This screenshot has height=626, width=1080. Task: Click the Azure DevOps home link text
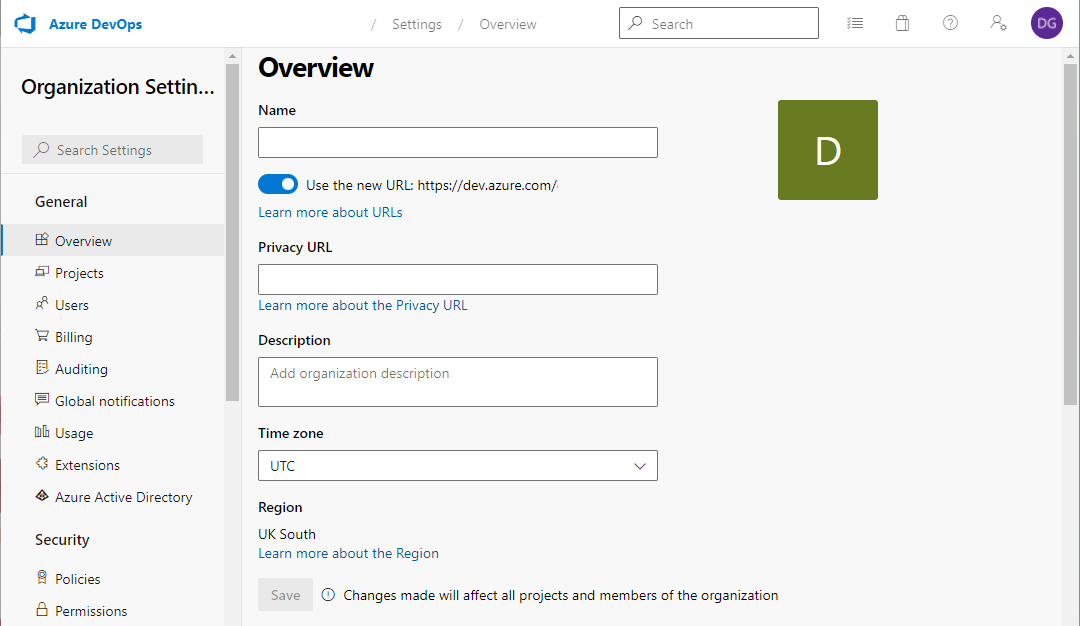point(96,24)
